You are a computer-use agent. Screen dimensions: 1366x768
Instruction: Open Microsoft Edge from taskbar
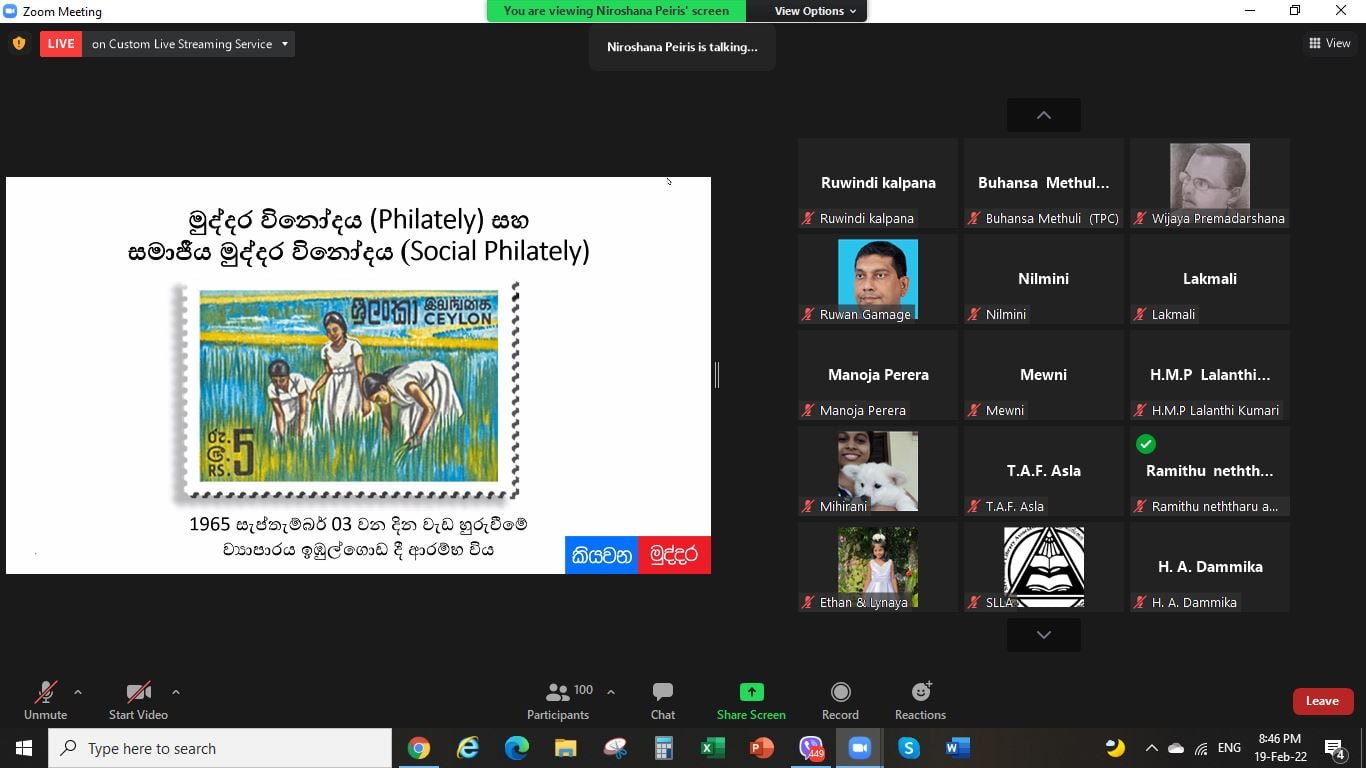[x=516, y=748]
